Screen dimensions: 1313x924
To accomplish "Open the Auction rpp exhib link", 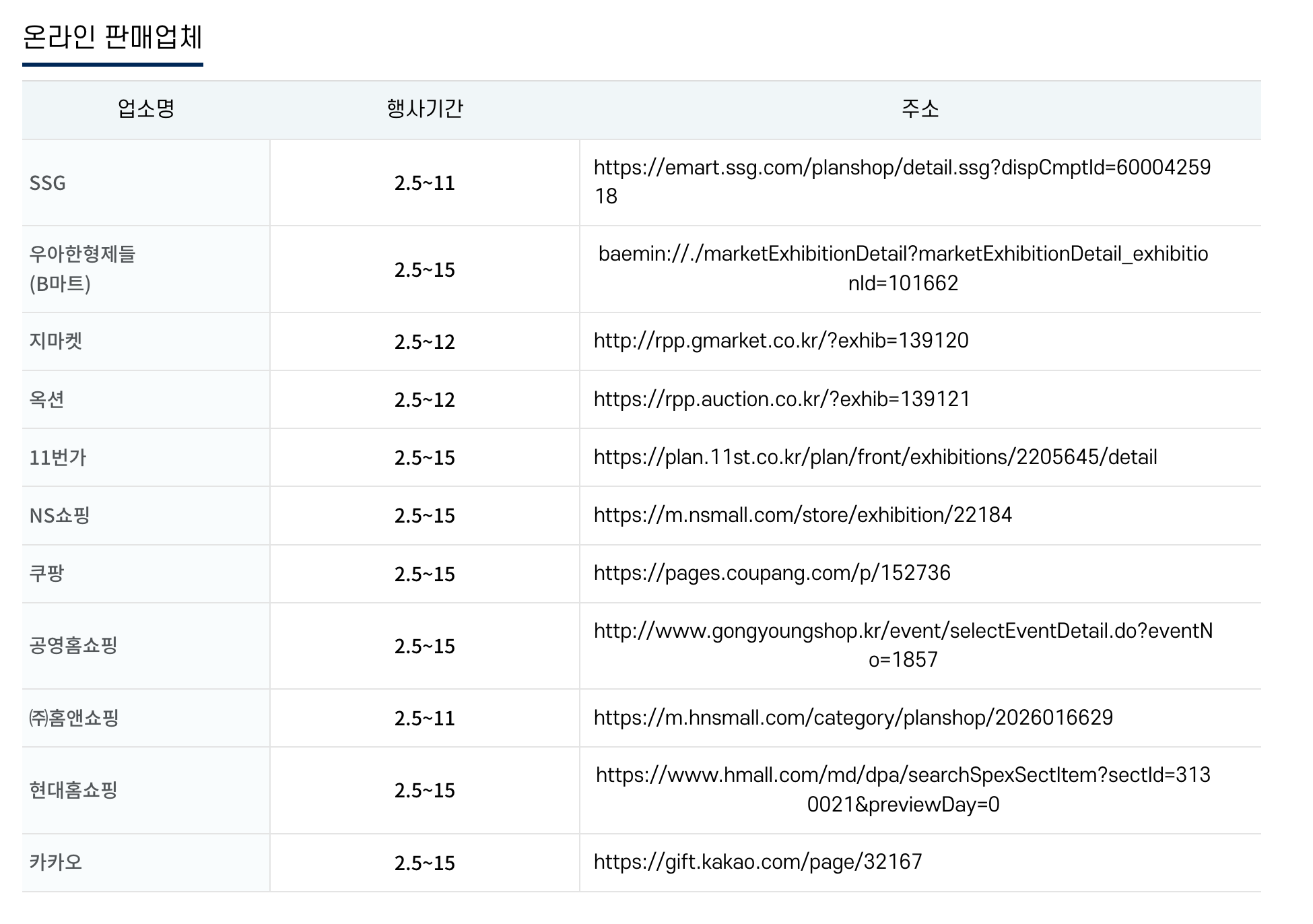I will [x=781, y=399].
